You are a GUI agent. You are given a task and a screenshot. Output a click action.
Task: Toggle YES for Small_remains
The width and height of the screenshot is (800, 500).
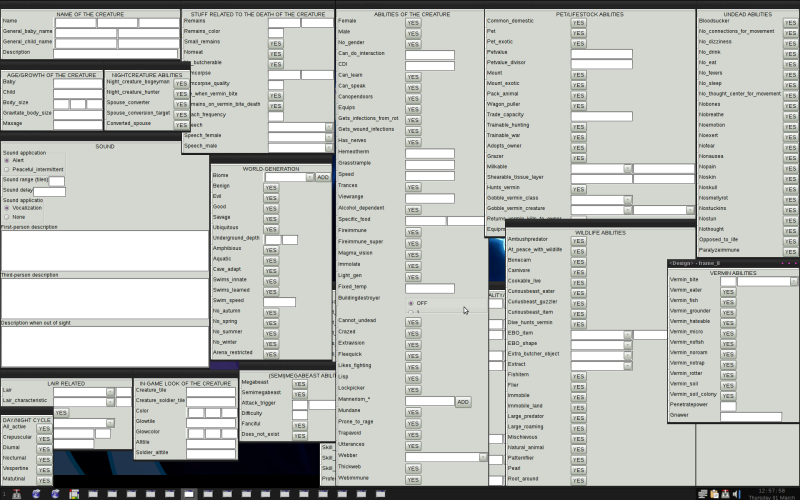click(x=276, y=43)
